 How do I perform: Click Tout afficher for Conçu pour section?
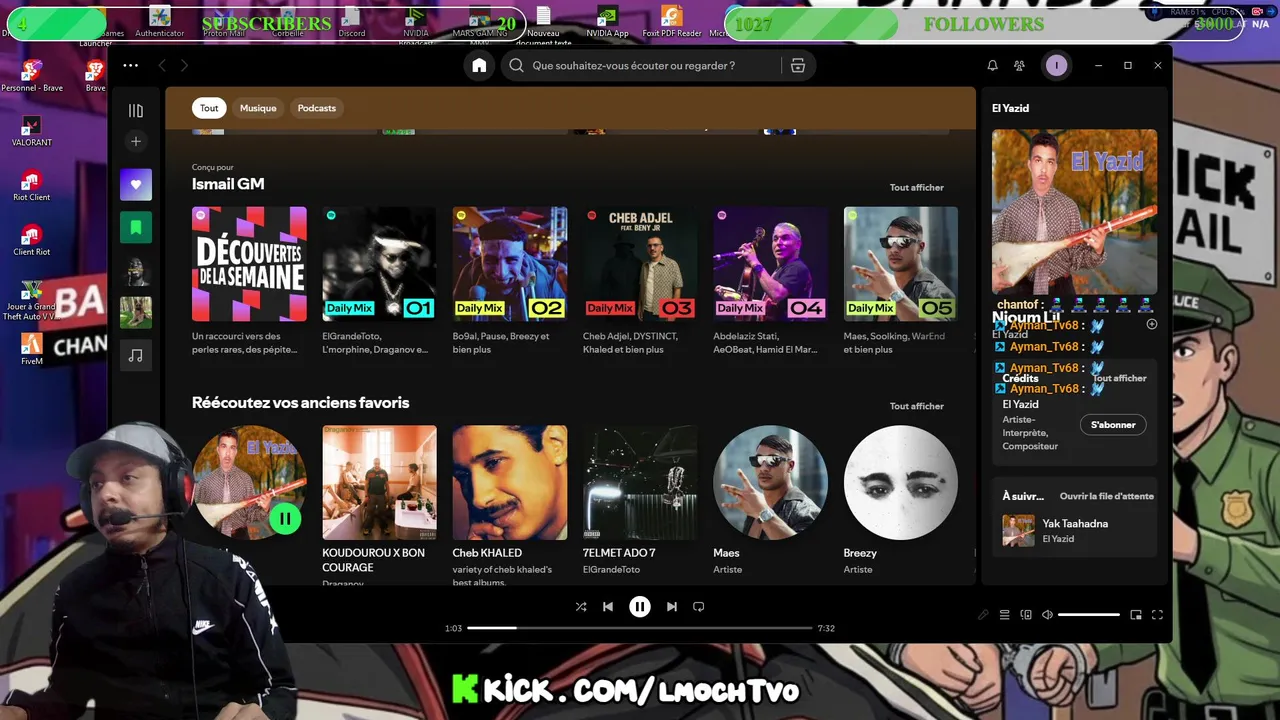click(x=917, y=187)
